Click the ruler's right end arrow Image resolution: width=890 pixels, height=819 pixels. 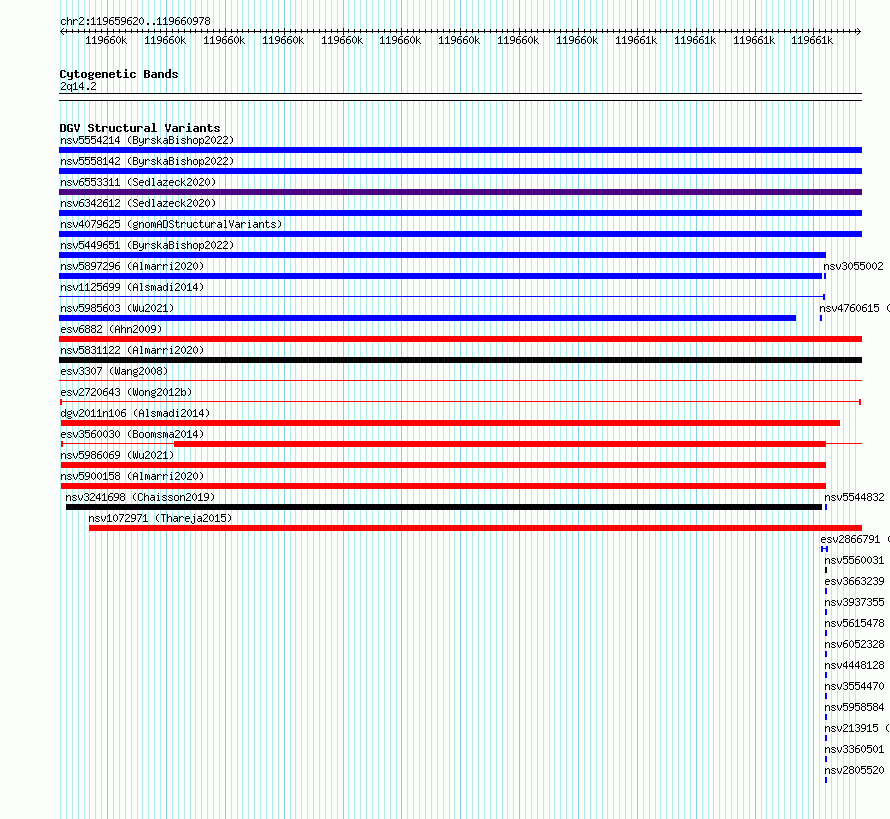pos(859,32)
